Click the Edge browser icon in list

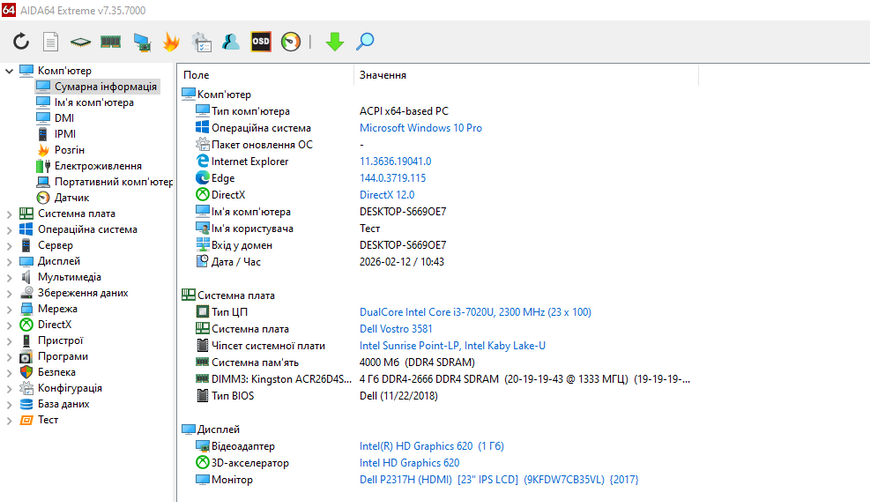[x=203, y=178]
